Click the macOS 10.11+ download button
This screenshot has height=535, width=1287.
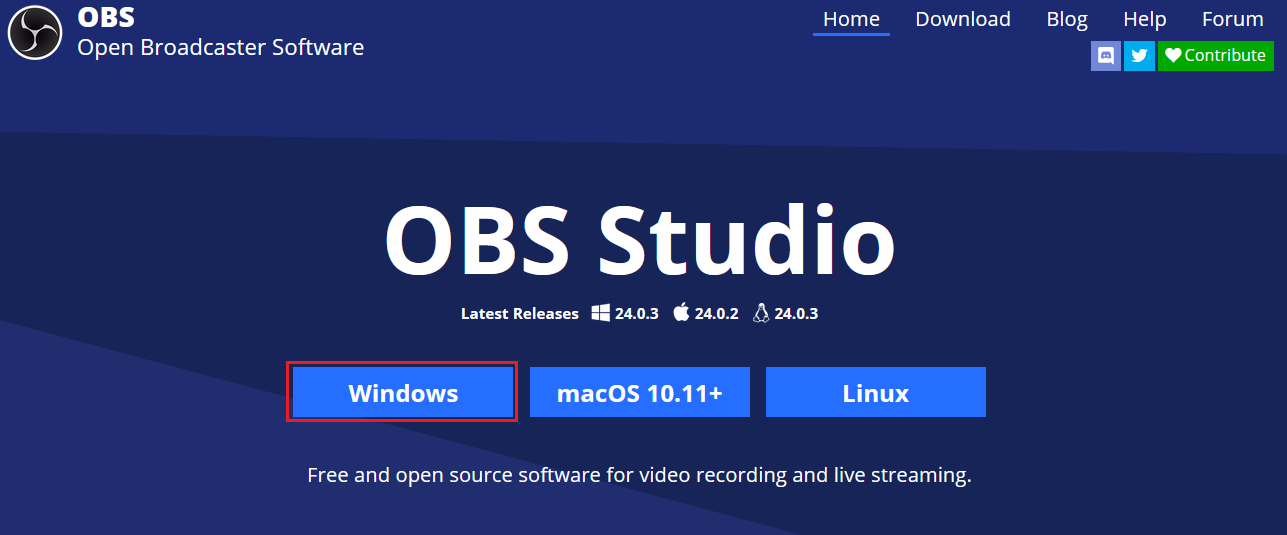pos(639,392)
